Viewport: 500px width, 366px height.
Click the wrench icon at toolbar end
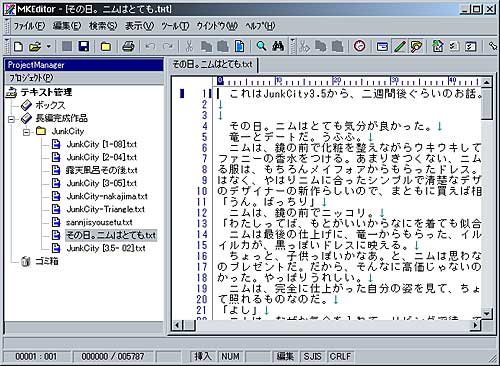pyautogui.click(x=493, y=46)
